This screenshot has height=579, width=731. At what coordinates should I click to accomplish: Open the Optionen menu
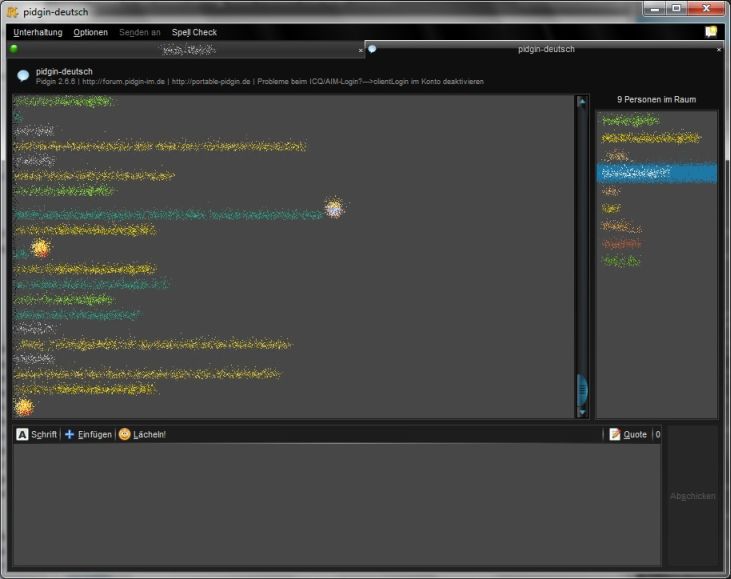click(x=90, y=32)
